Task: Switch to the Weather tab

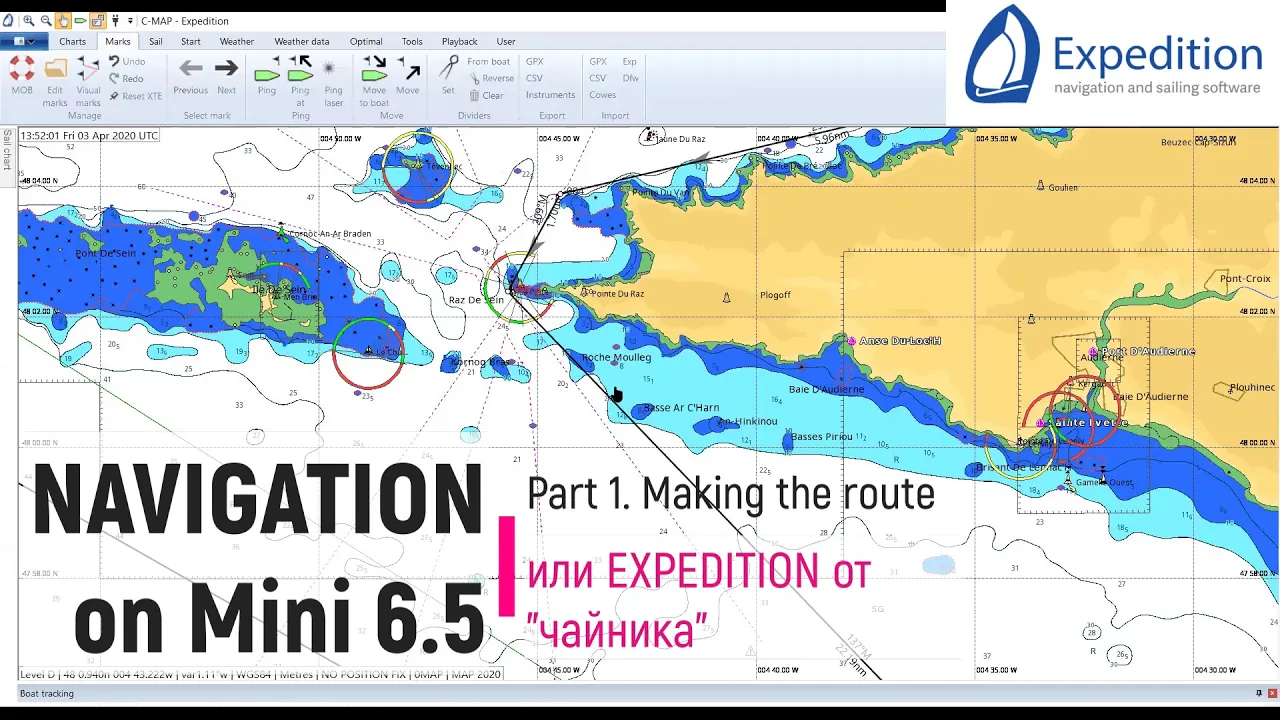Action: (x=237, y=41)
